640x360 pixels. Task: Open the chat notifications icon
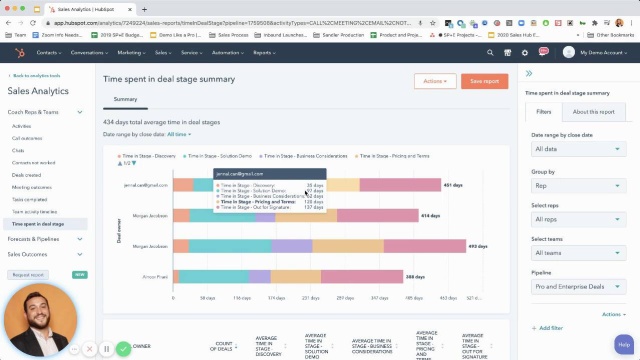[x=543, y=52]
